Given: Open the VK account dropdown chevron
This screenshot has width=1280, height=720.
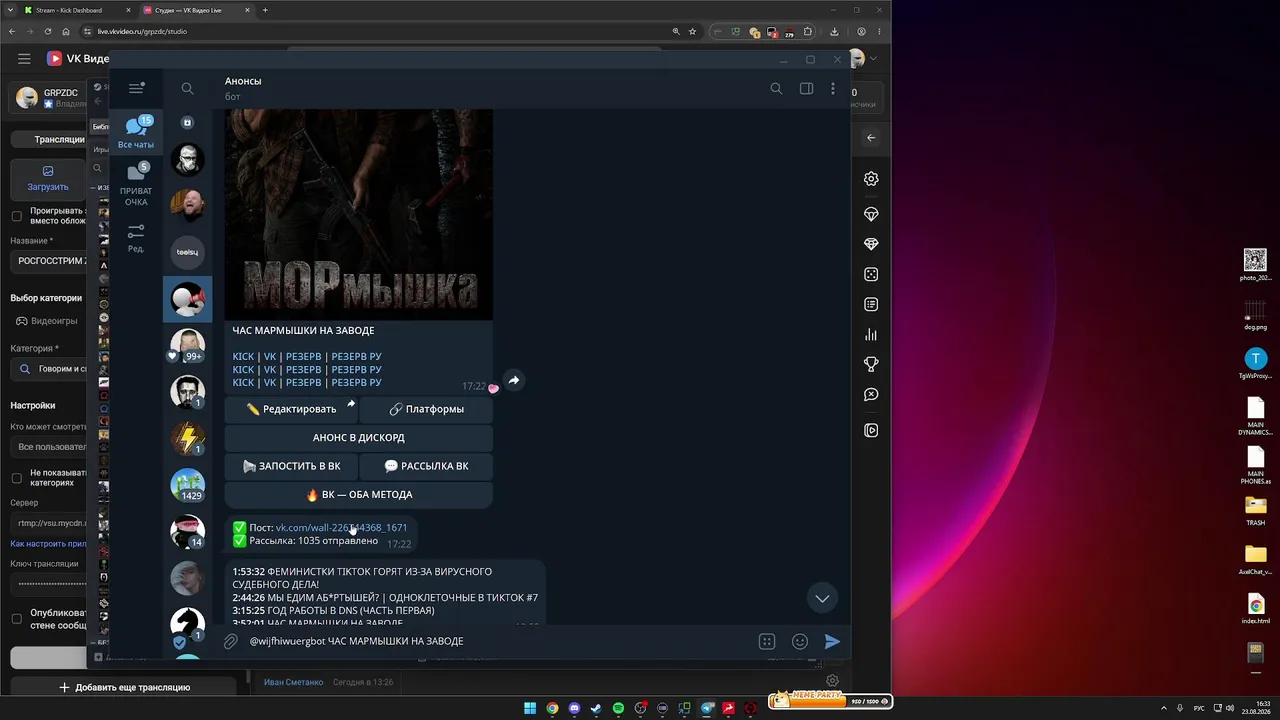Looking at the screenshot, I should coord(874,59).
